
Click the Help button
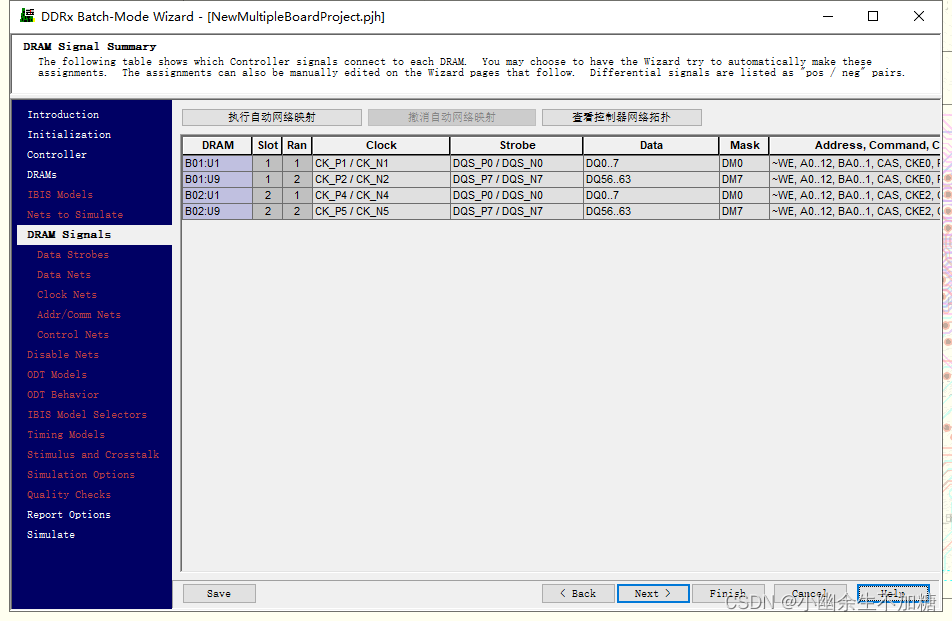pyautogui.click(x=893, y=594)
